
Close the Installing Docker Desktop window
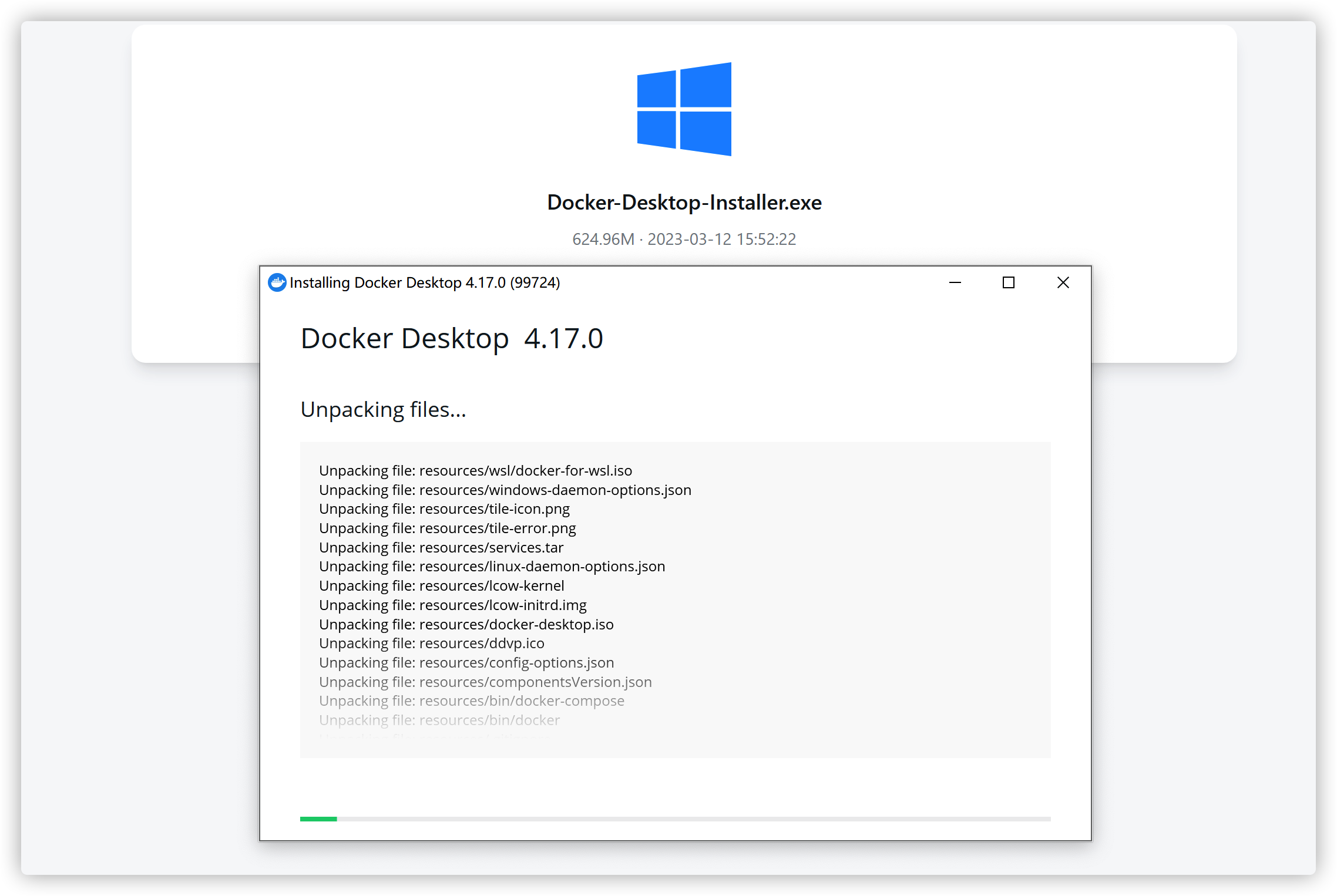[x=1063, y=282]
